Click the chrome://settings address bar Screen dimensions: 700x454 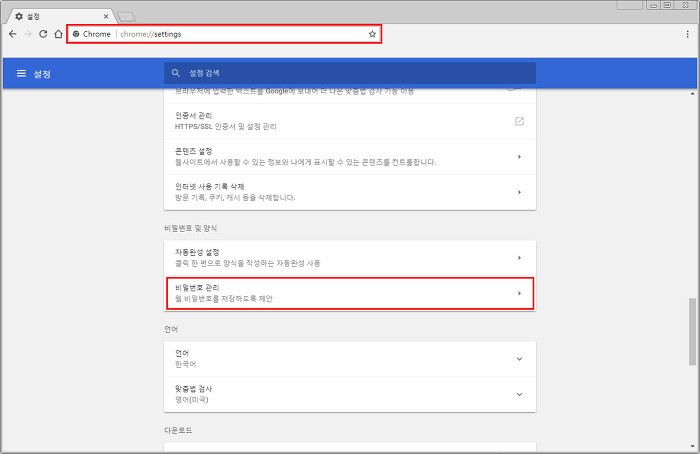point(224,34)
